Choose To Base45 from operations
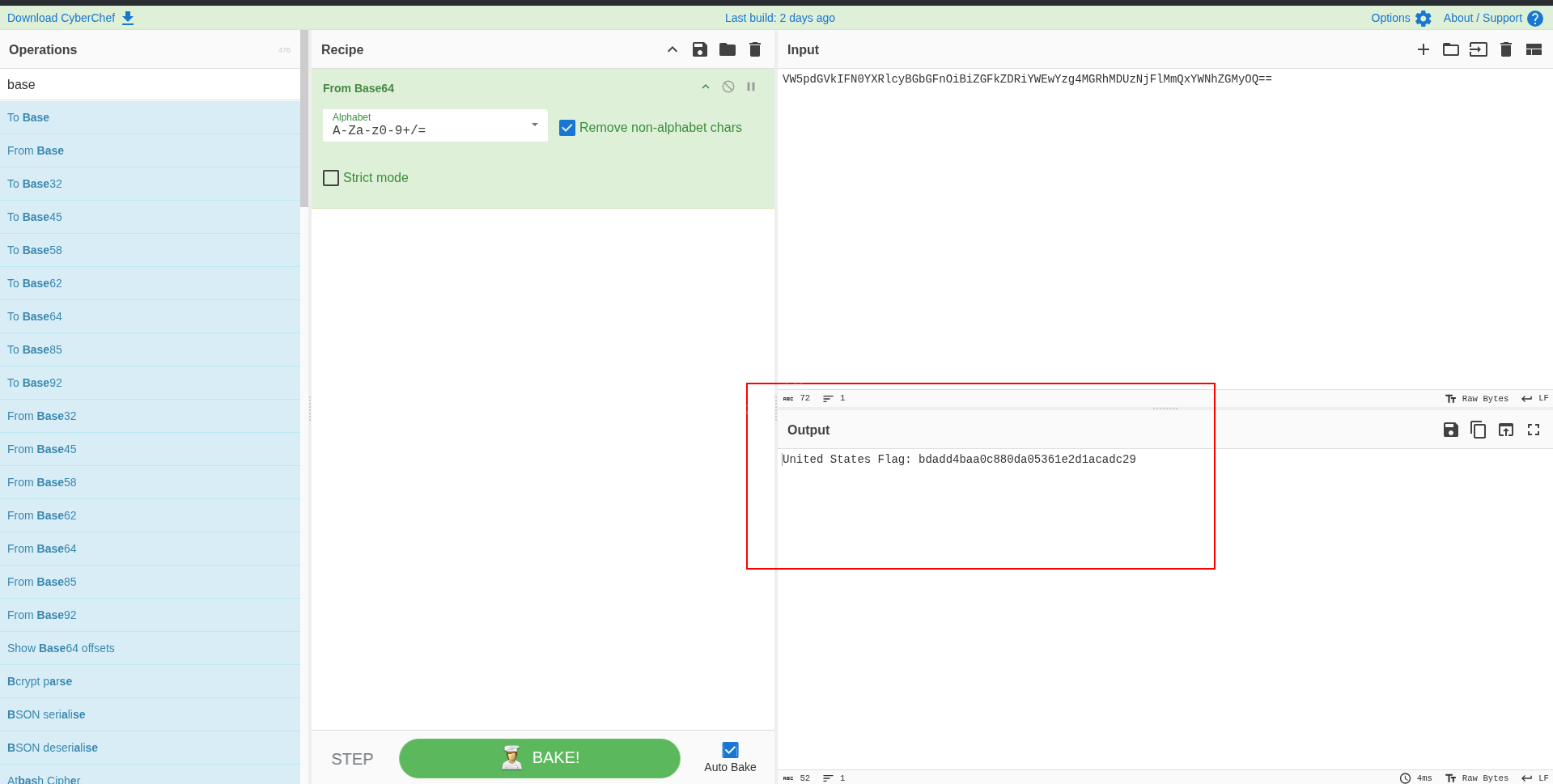The width and height of the screenshot is (1553, 784). (x=151, y=217)
